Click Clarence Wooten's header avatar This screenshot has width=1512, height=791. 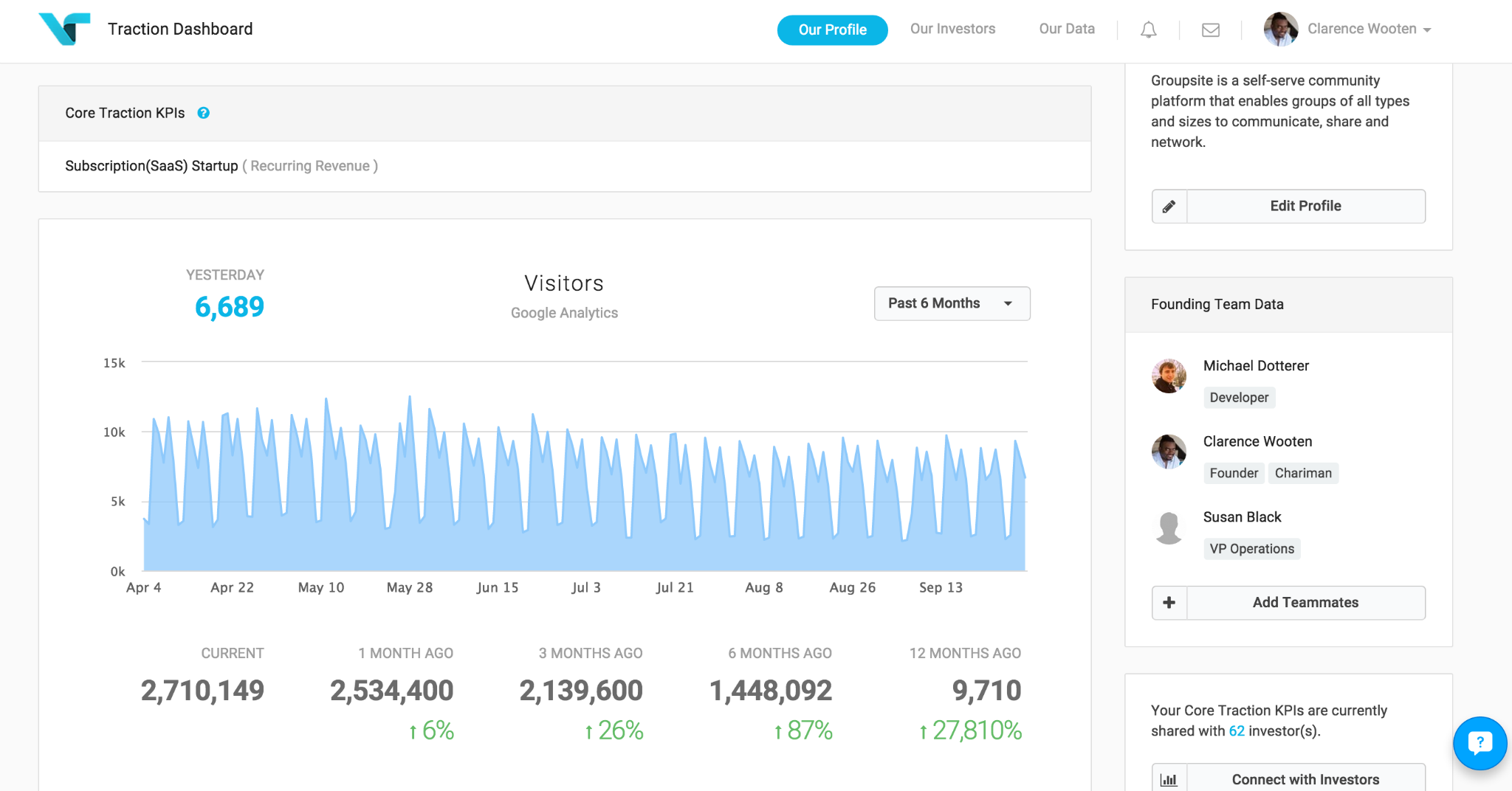(x=1281, y=30)
